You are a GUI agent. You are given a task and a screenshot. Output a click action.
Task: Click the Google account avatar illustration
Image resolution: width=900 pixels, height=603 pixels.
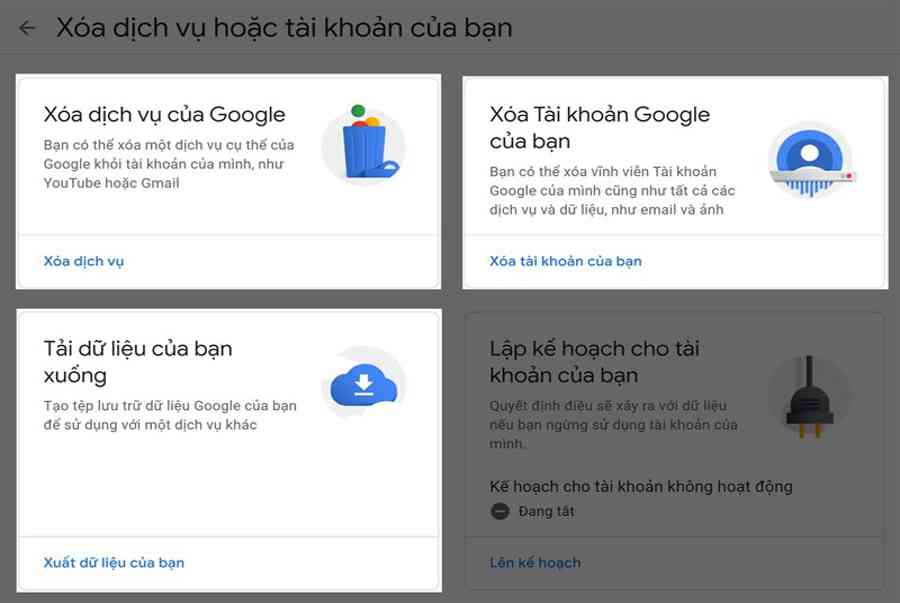click(x=809, y=160)
